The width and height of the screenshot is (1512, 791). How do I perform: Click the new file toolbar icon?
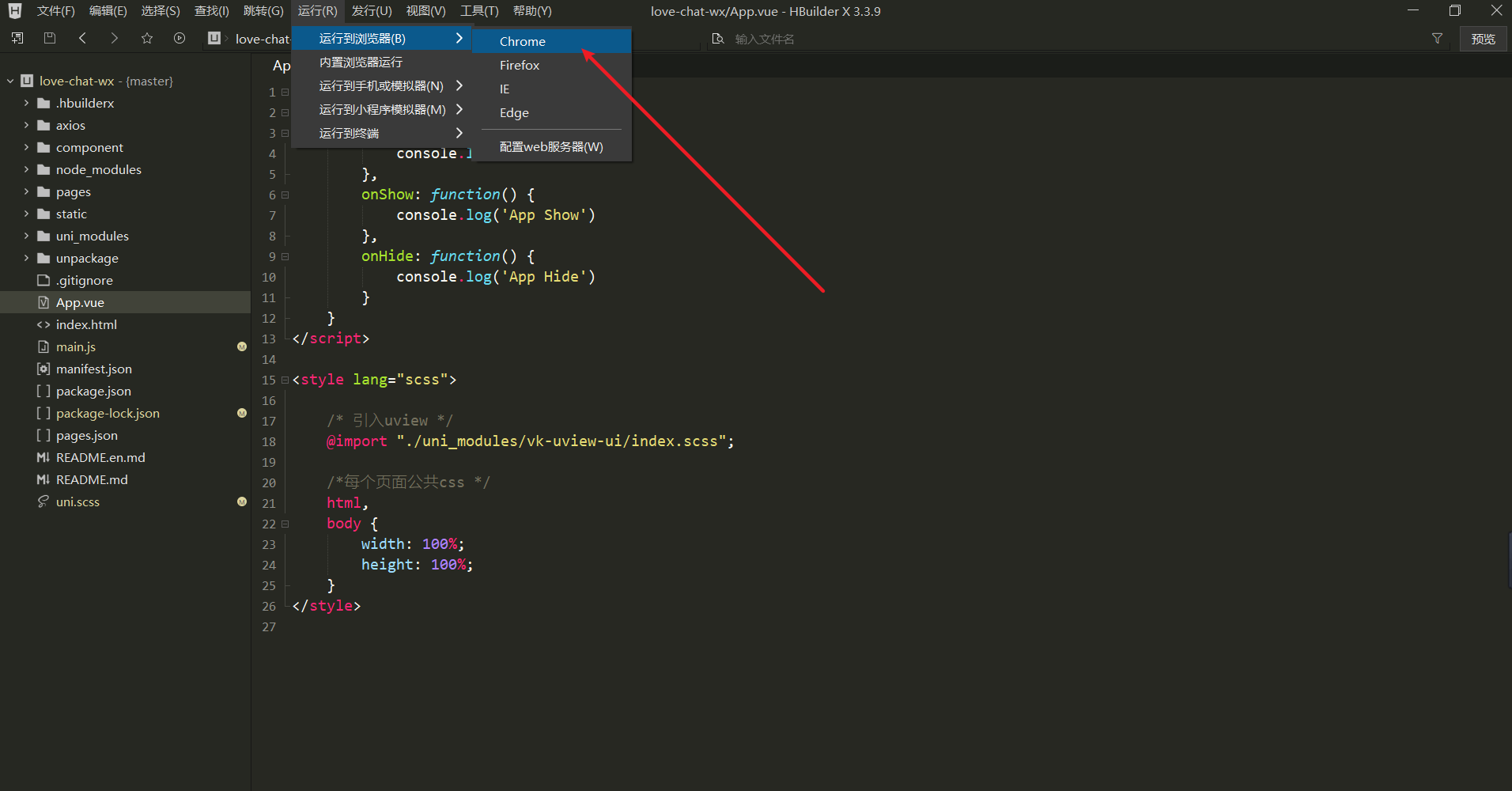[17, 38]
